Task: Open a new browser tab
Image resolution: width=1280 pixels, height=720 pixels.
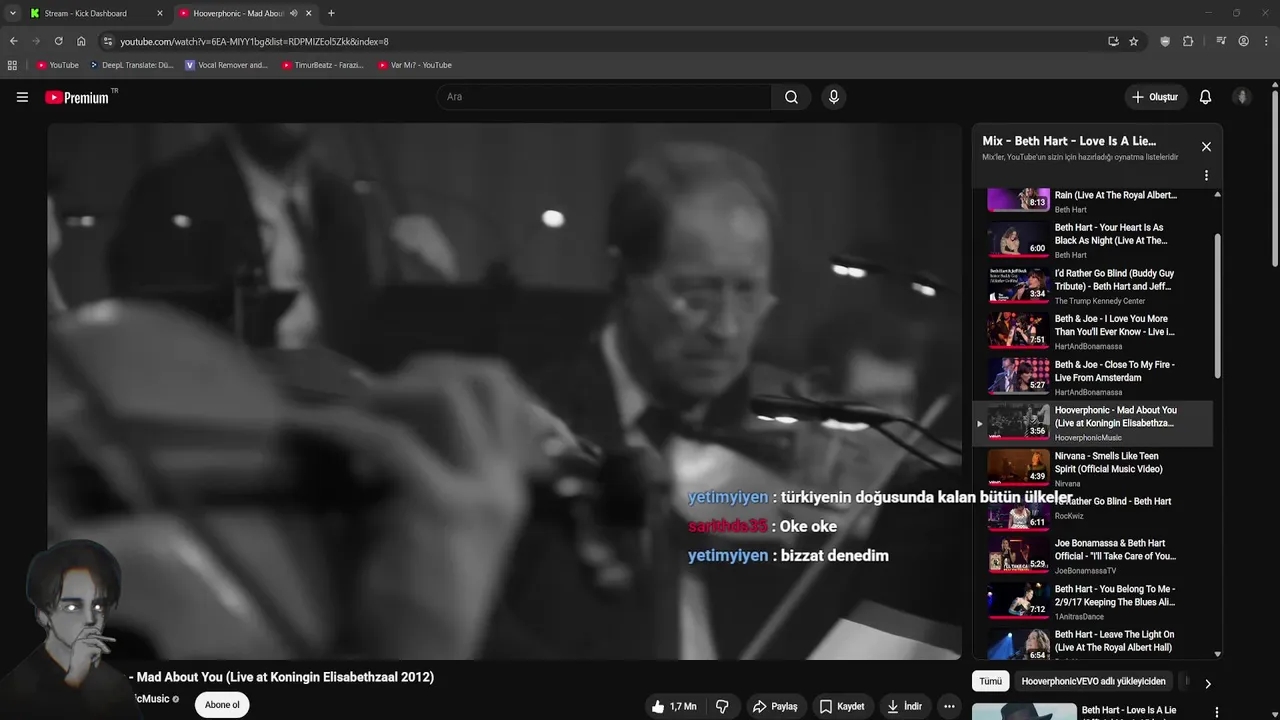Action: [331, 13]
